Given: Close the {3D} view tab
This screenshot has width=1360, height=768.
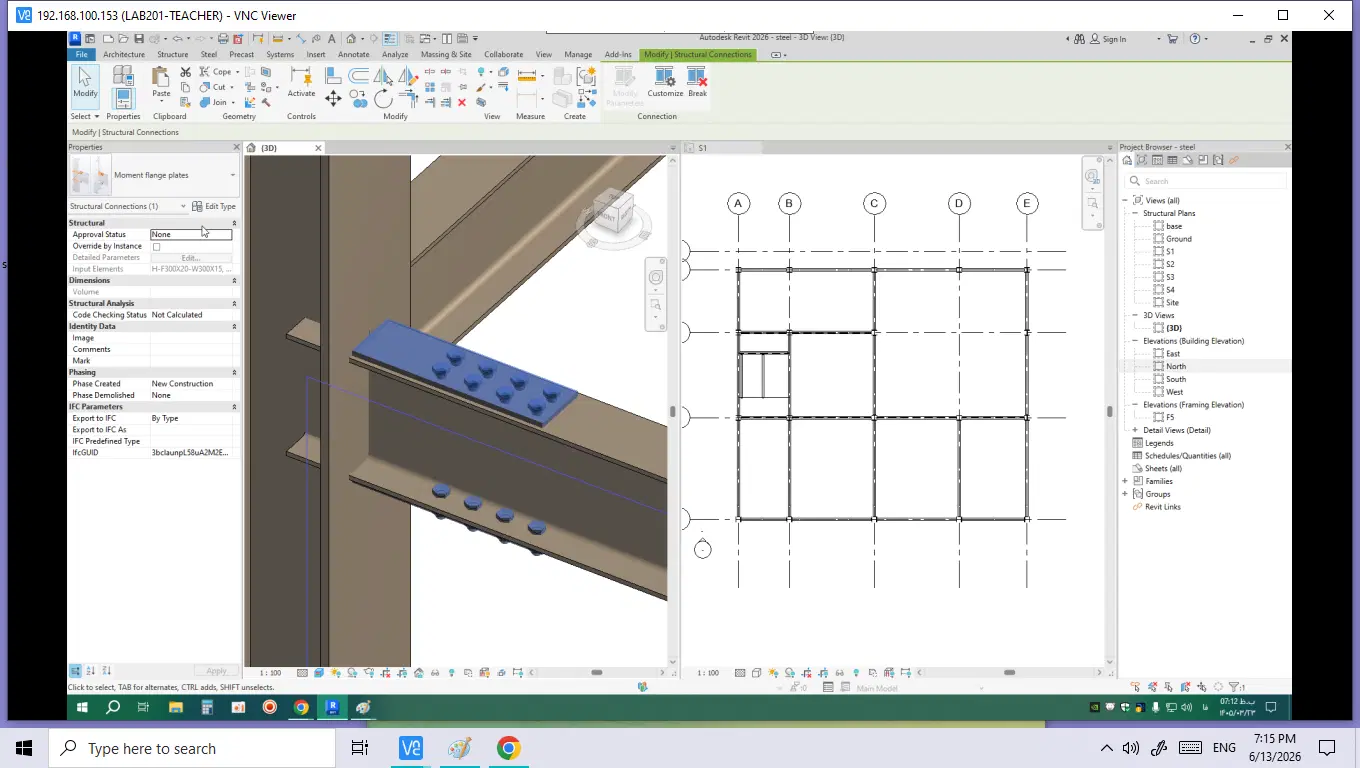Looking at the screenshot, I should pos(319,148).
